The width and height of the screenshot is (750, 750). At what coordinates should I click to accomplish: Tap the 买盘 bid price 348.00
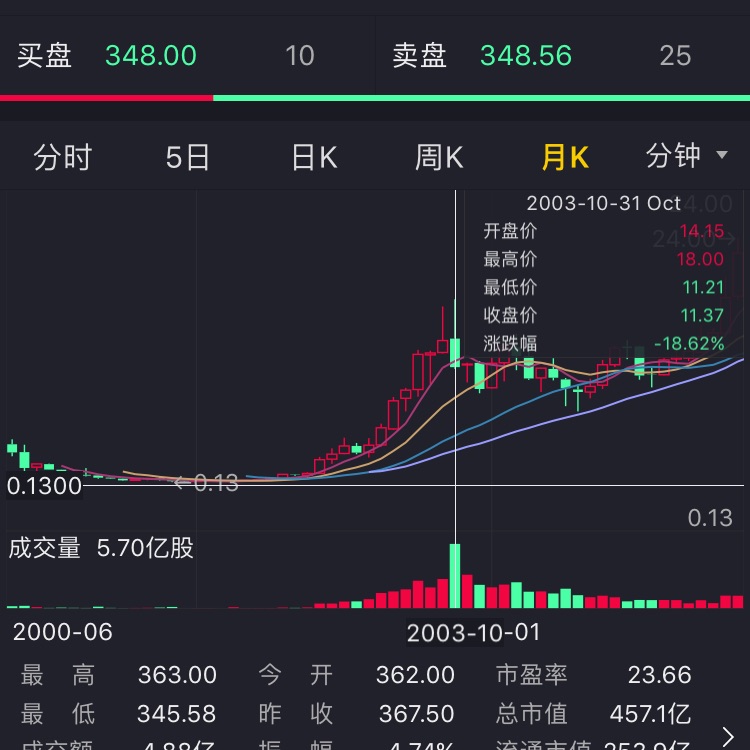(151, 55)
